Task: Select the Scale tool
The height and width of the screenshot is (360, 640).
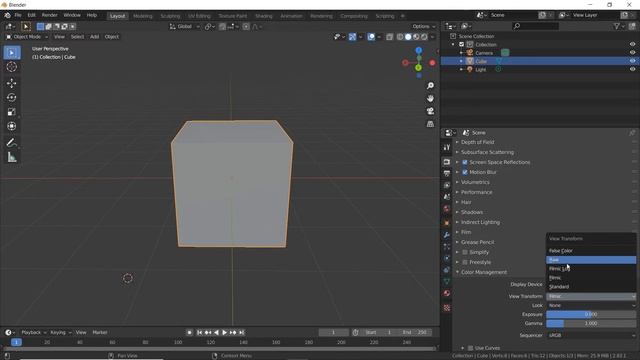Action: click(11, 112)
